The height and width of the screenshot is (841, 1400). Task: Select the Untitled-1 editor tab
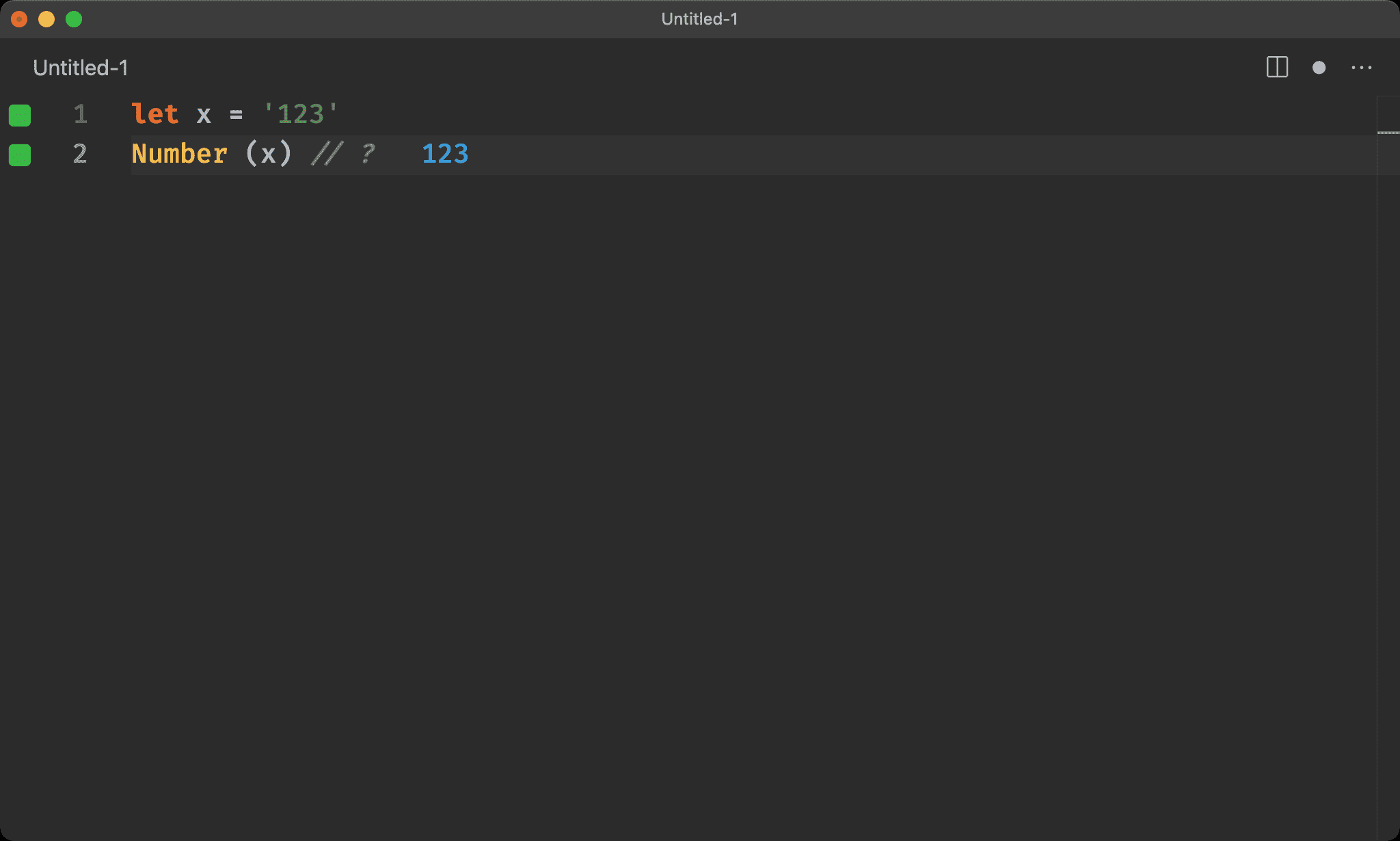pyautogui.click(x=80, y=68)
